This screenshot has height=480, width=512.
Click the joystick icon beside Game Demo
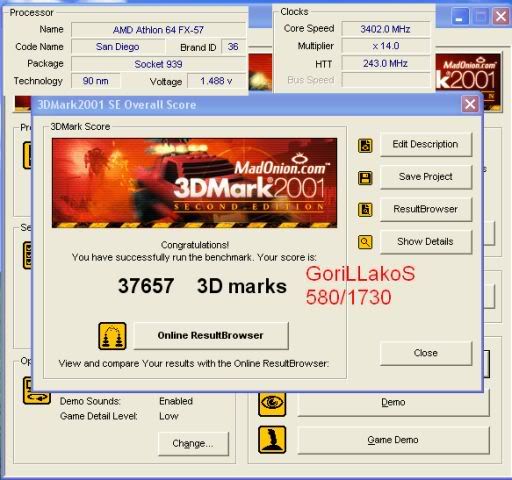click(272, 440)
